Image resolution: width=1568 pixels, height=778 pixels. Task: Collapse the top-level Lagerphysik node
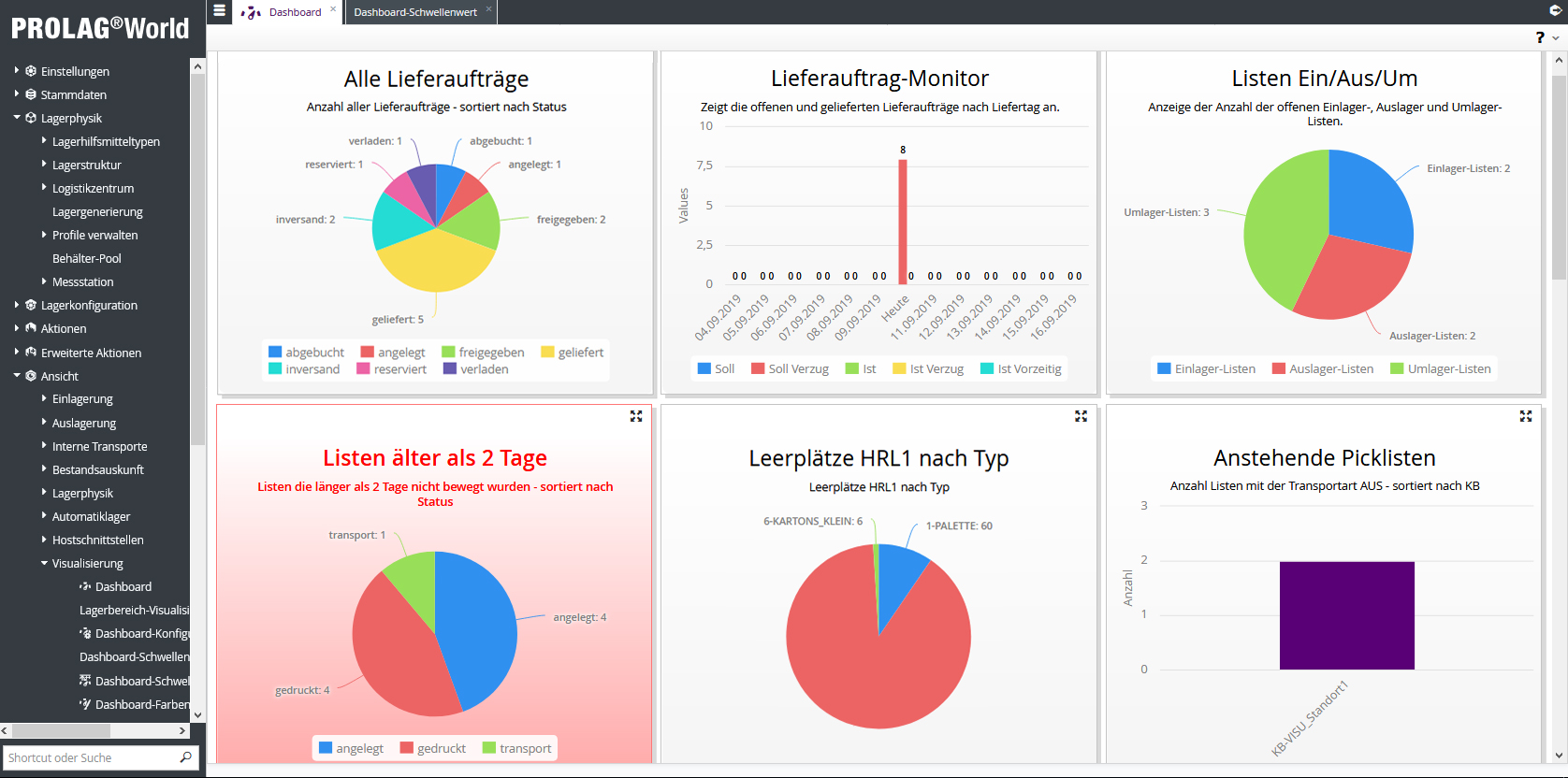pyautogui.click(x=17, y=118)
